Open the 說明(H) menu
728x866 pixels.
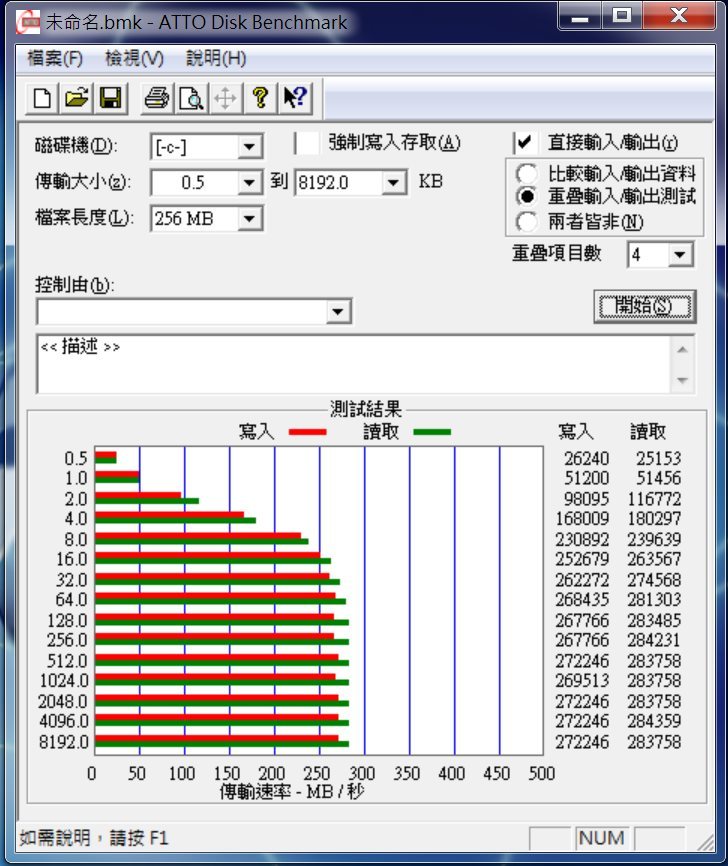(216, 58)
